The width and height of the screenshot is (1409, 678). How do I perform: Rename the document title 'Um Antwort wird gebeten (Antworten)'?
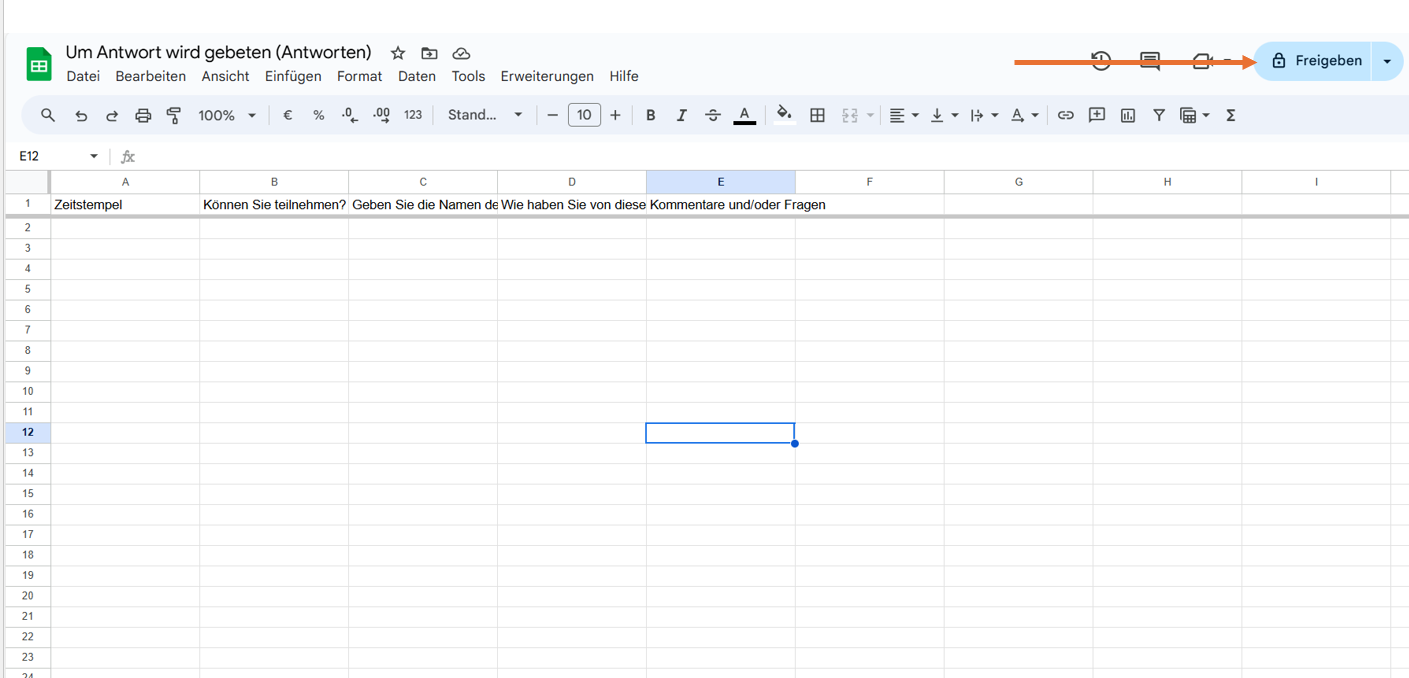pos(219,52)
